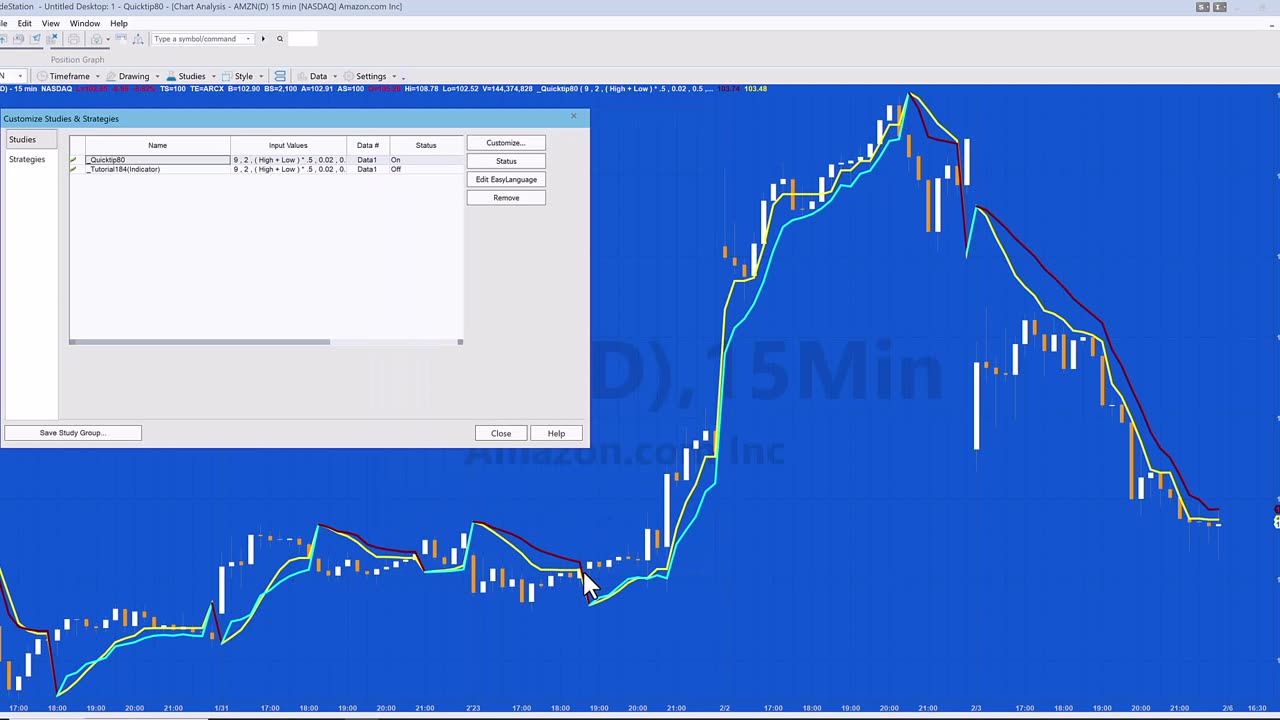Open the camera snapshot icon dropdown arrow
This screenshot has height=720, width=1280.
(x=108, y=39)
